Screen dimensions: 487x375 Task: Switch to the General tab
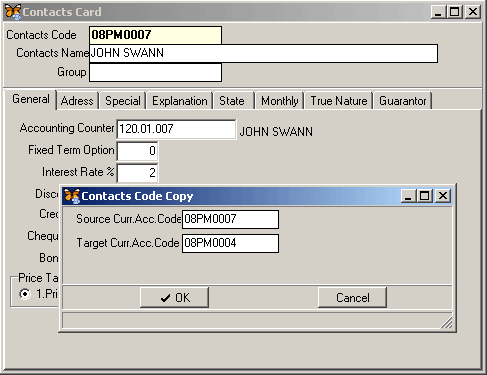(x=31, y=99)
